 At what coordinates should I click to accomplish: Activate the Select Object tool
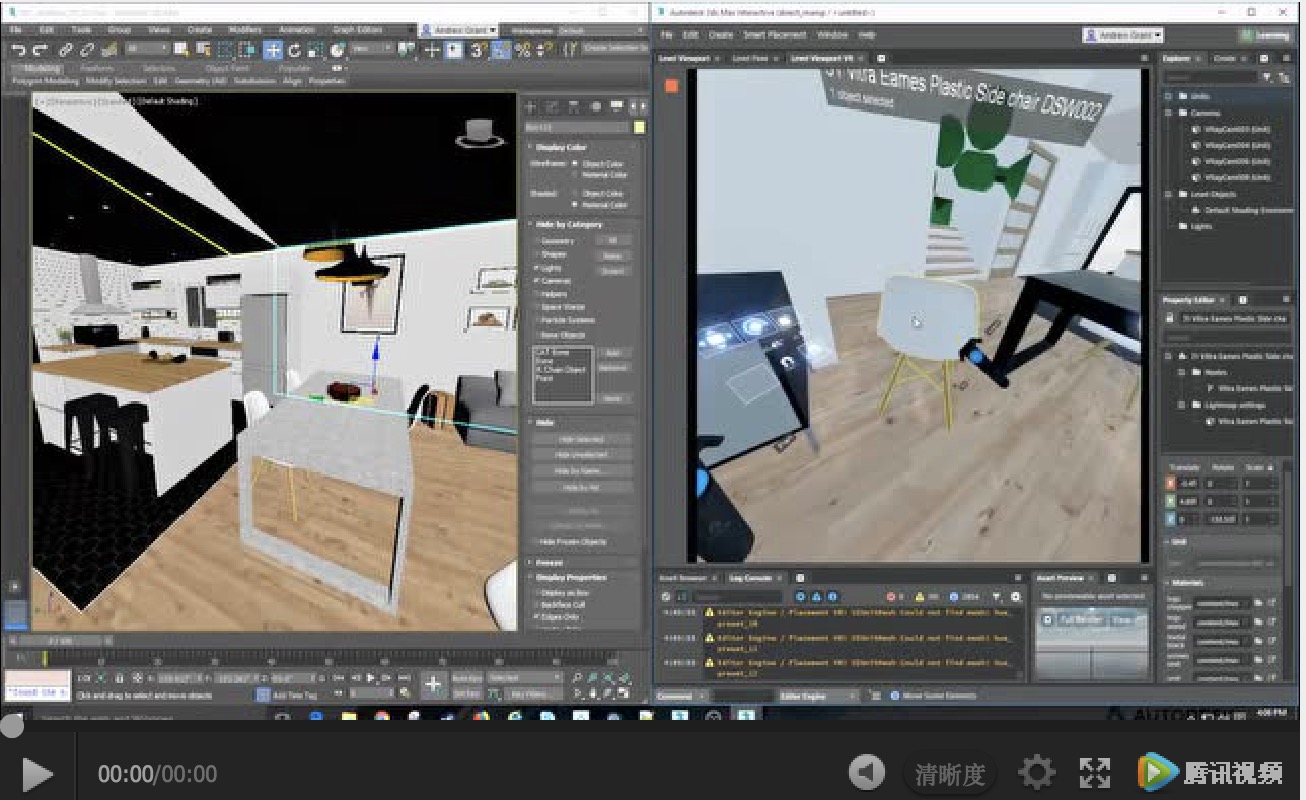[182, 50]
